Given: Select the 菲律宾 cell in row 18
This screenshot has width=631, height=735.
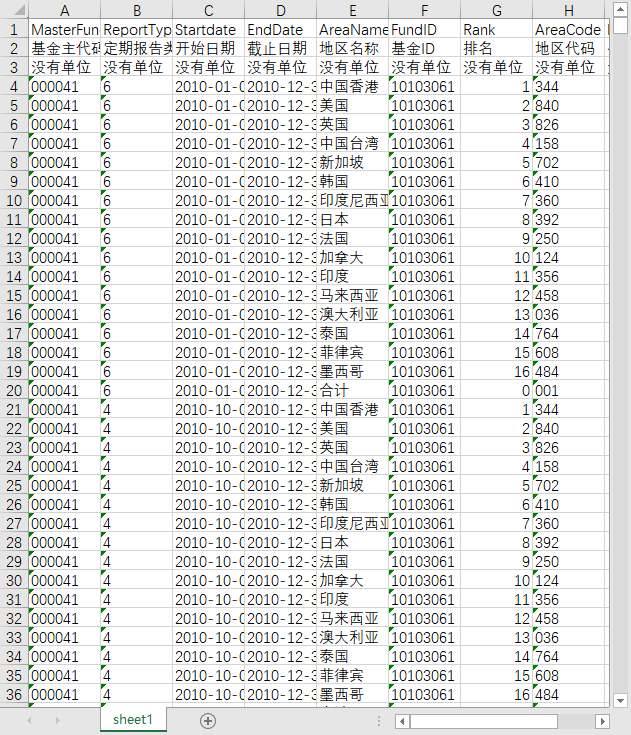Looking at the screenshot, I should coord(353,352).
